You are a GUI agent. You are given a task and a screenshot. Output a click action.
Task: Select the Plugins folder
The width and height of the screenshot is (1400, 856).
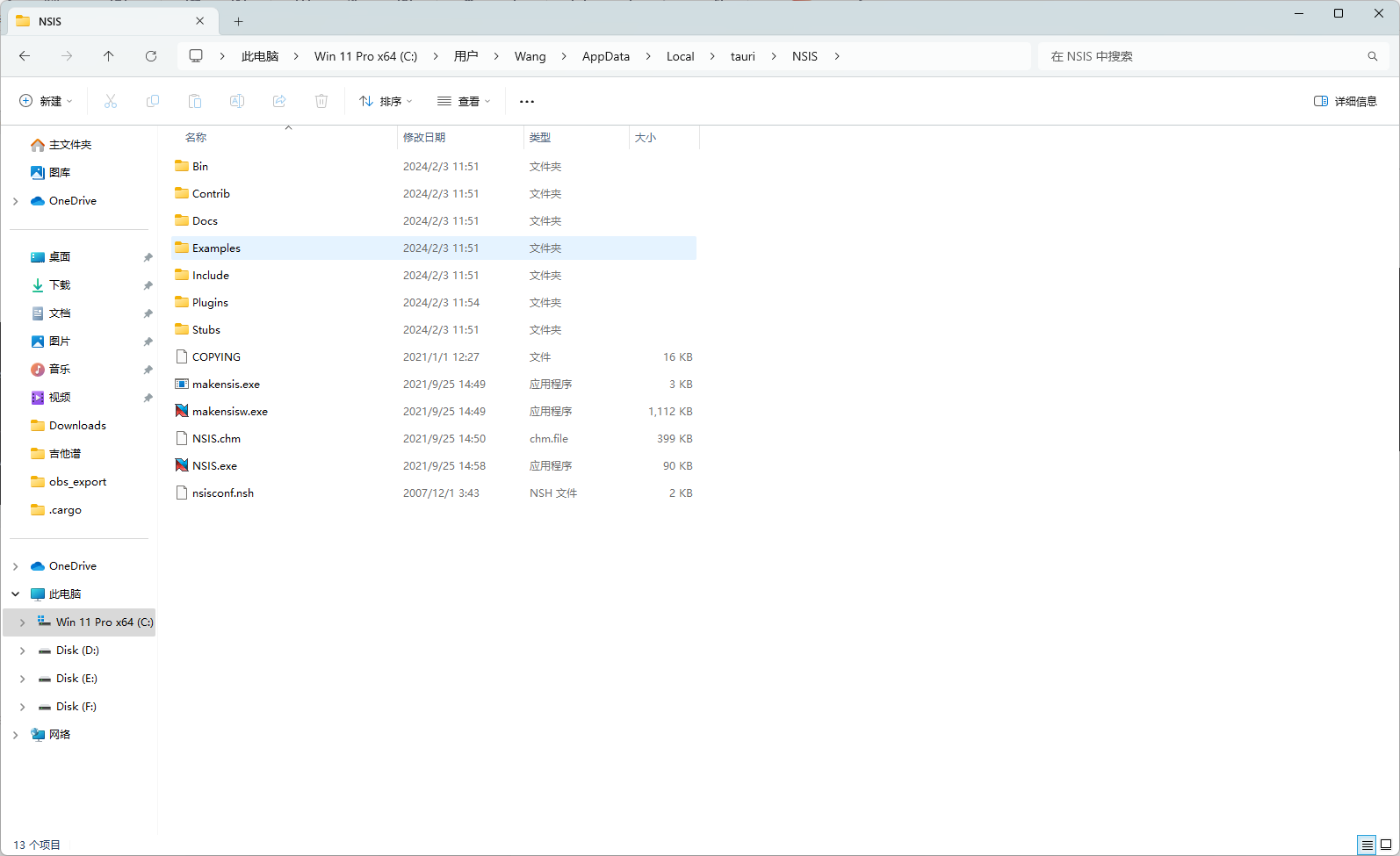[x=210, y=303]
